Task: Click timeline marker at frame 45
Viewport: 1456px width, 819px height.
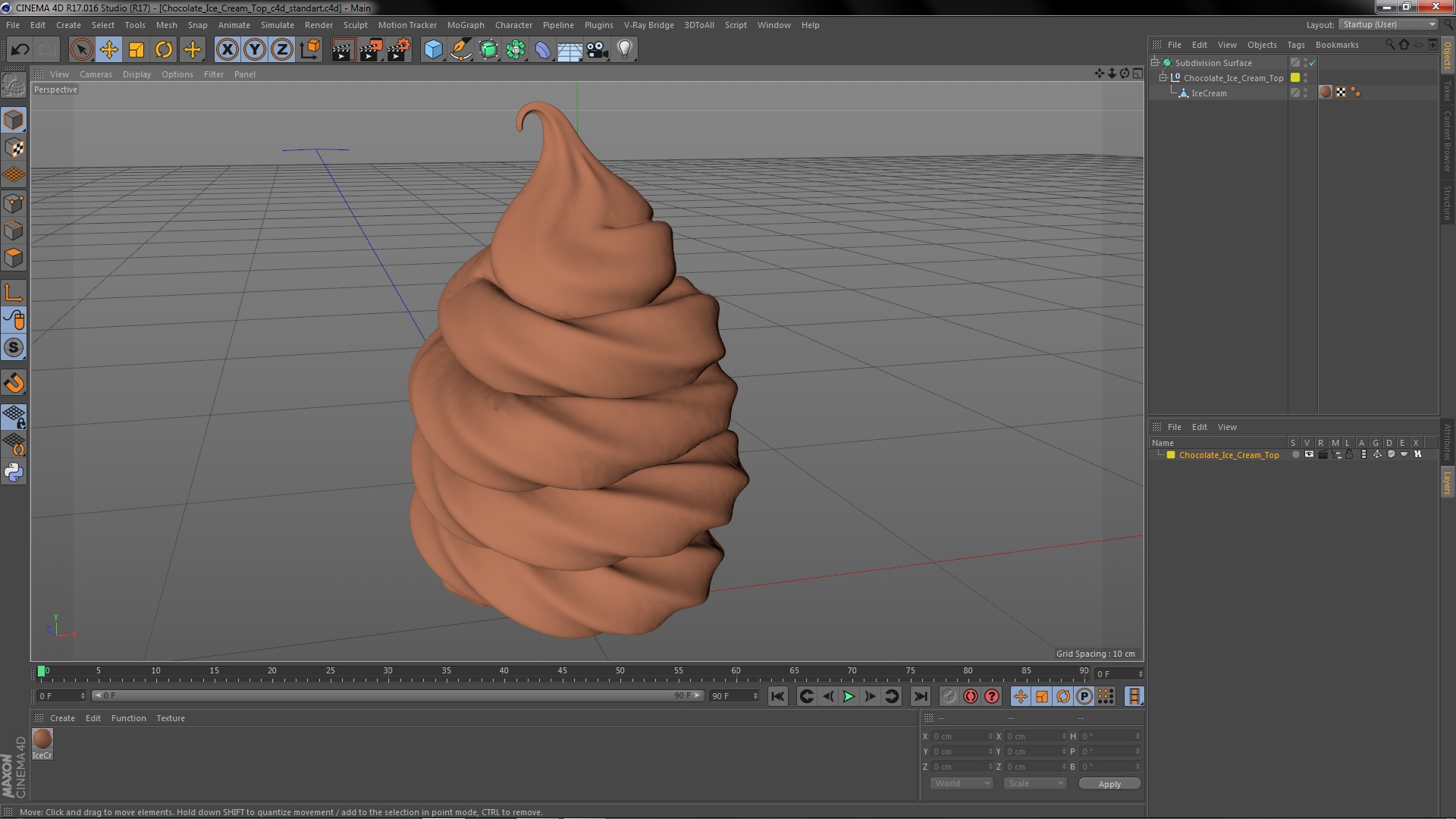Action: (562, 672)
